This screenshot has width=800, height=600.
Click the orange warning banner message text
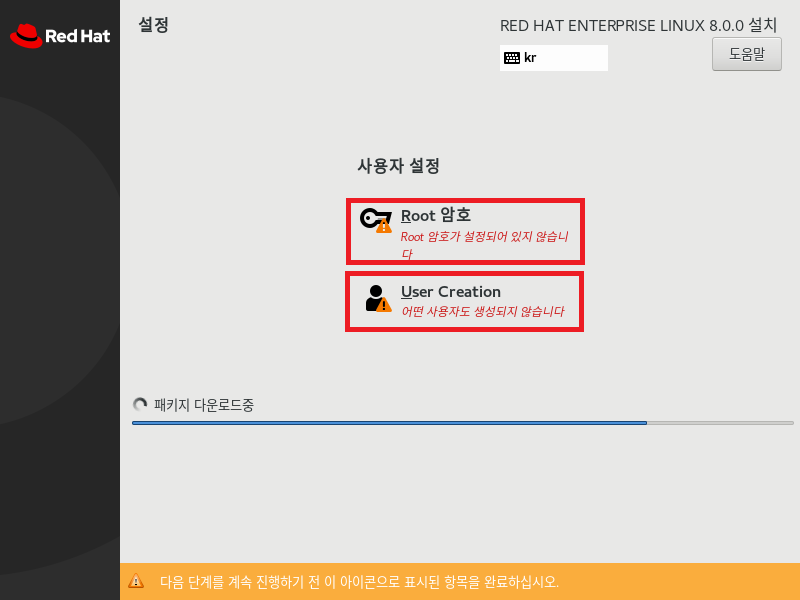[x=359, y=582]
